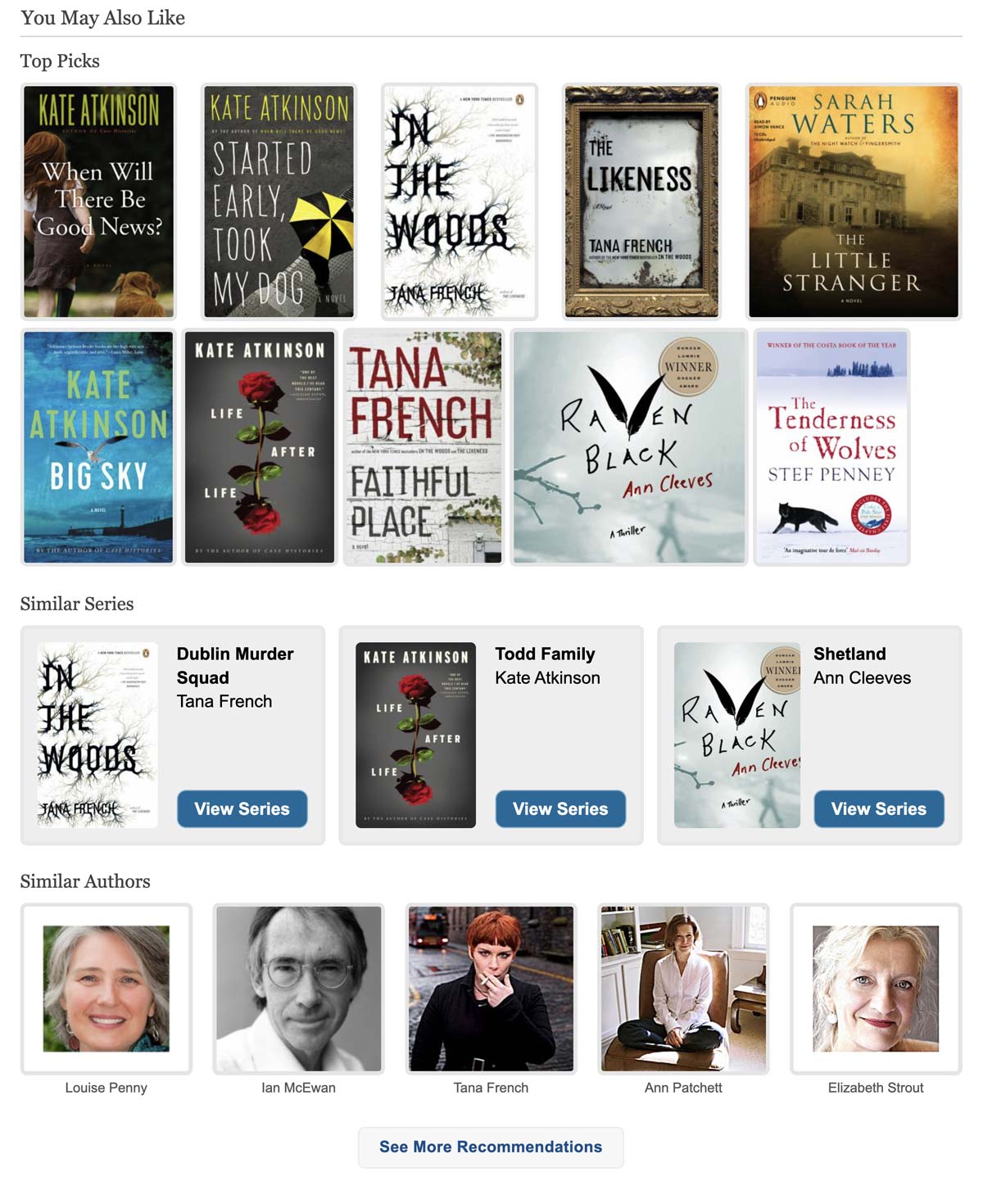Image resolution: width=983 pixels, height=1204 pixels.
Task: Click the Elizabeth Strout author name link
Action: point(876,1088)
